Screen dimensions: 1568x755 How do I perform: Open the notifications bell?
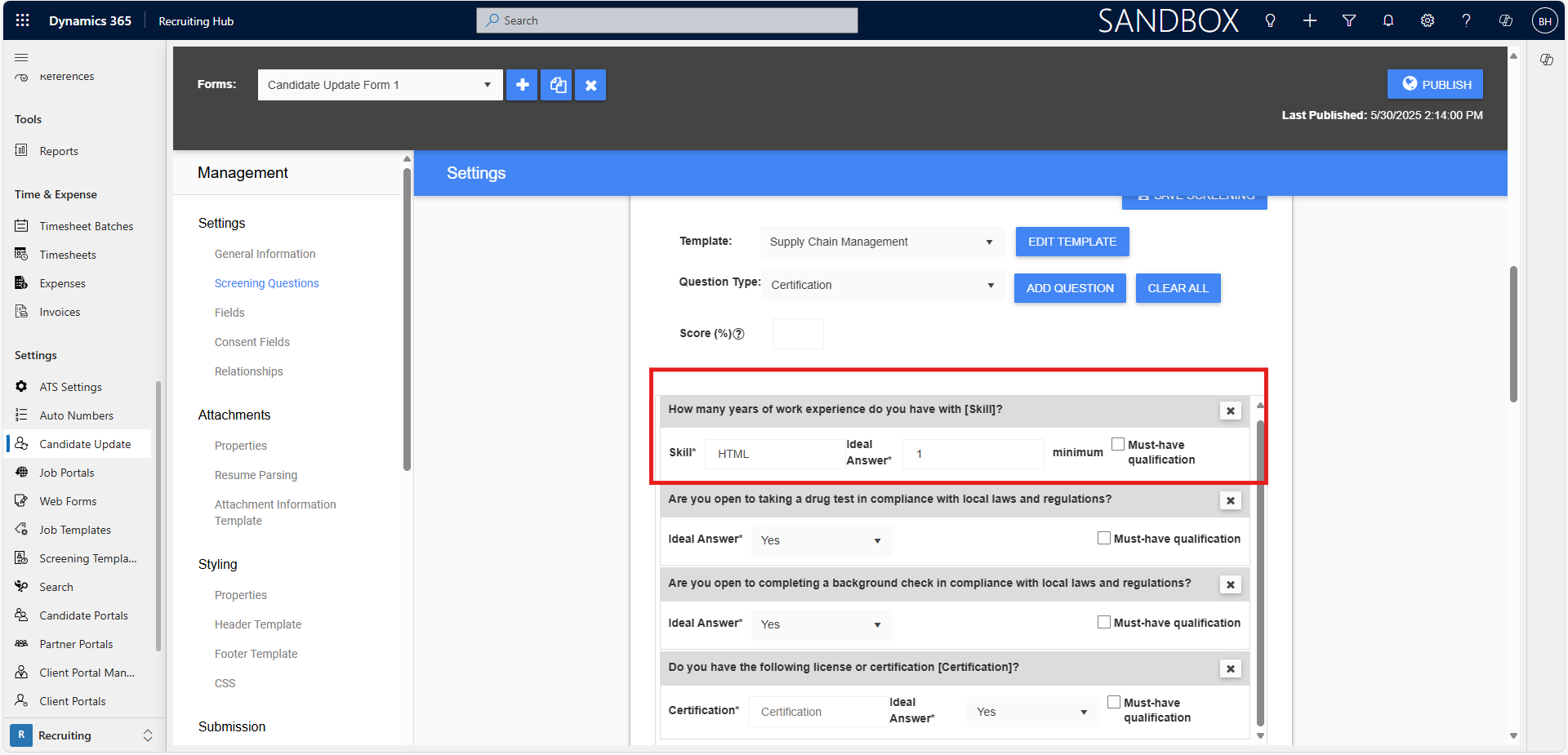point(1388,20)
